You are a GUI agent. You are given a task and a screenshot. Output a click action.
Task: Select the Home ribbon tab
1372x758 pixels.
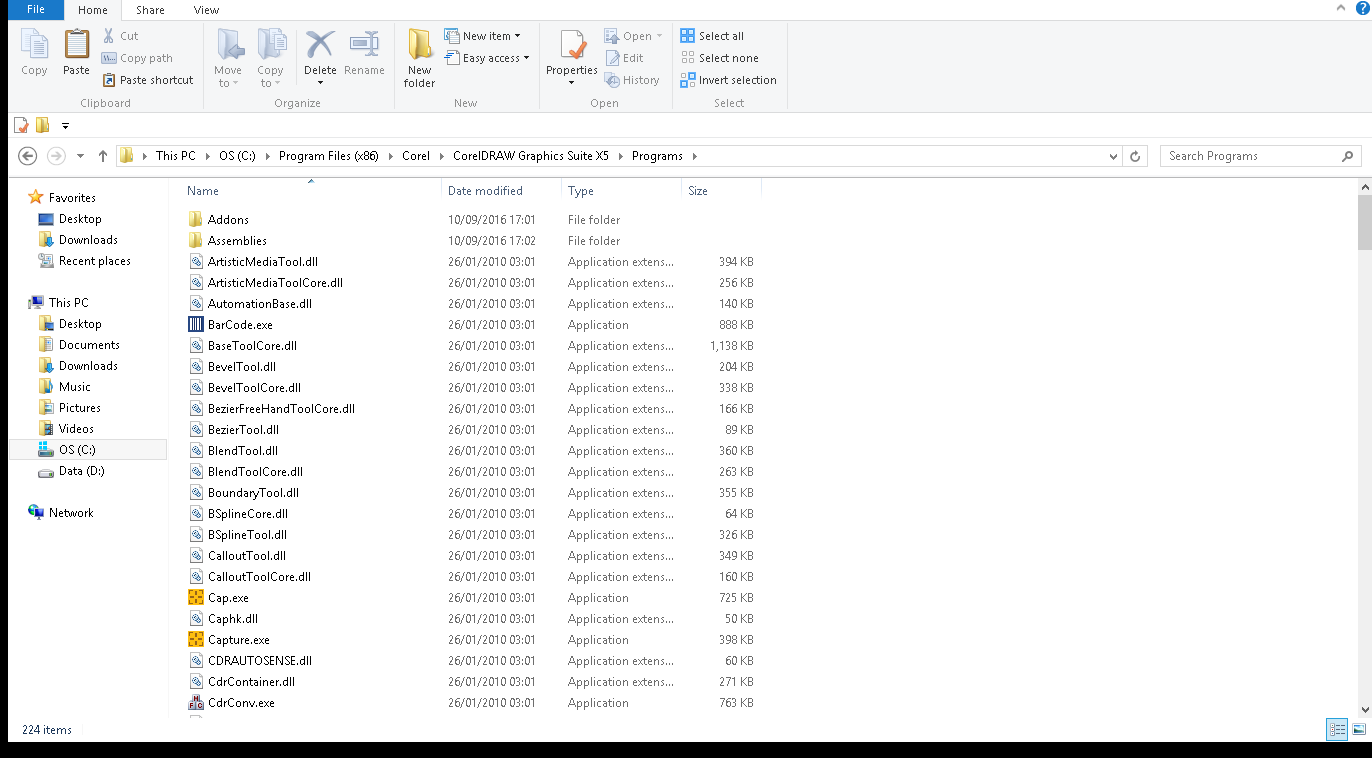click(93, 10)
